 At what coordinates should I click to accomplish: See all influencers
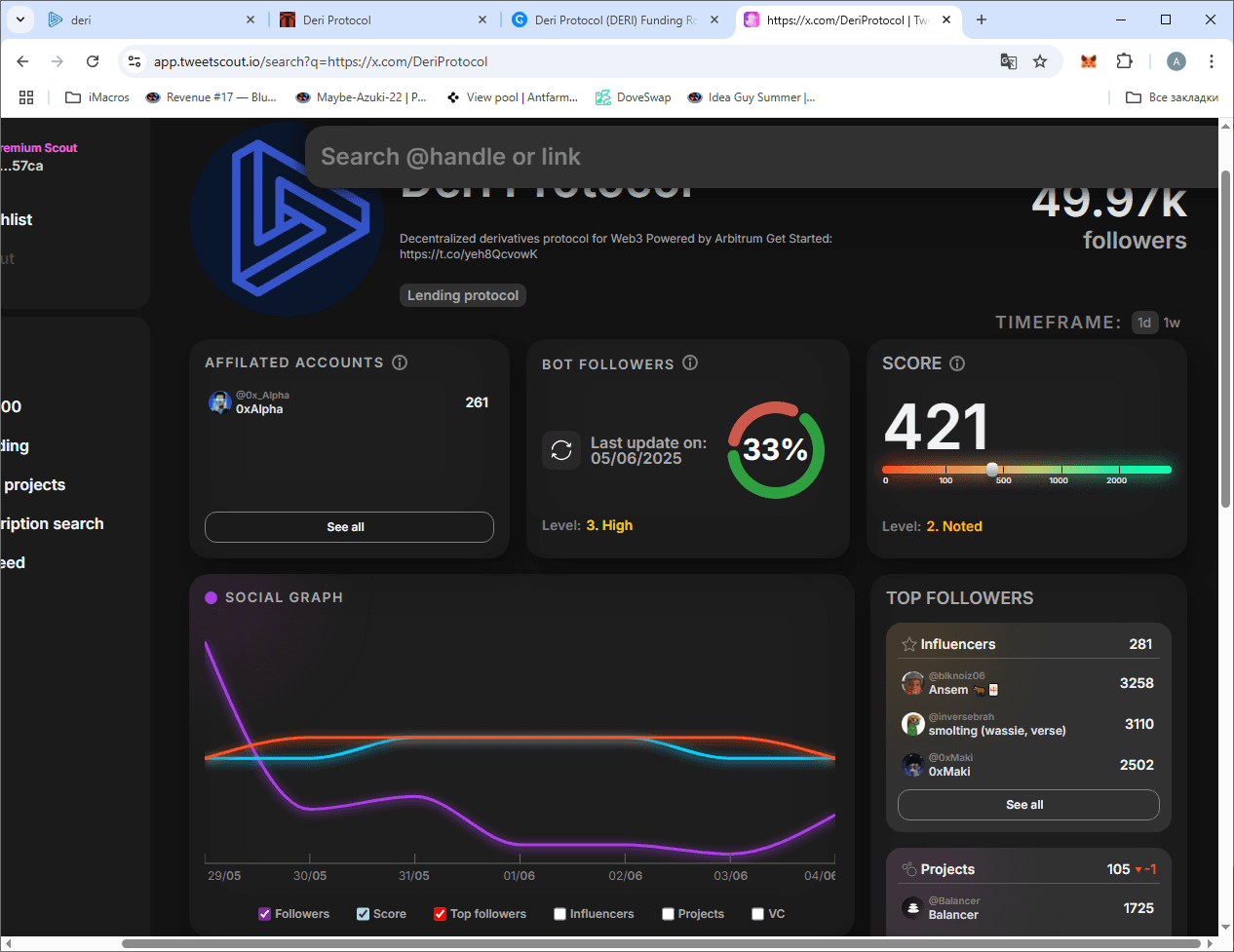point(1028,805)
